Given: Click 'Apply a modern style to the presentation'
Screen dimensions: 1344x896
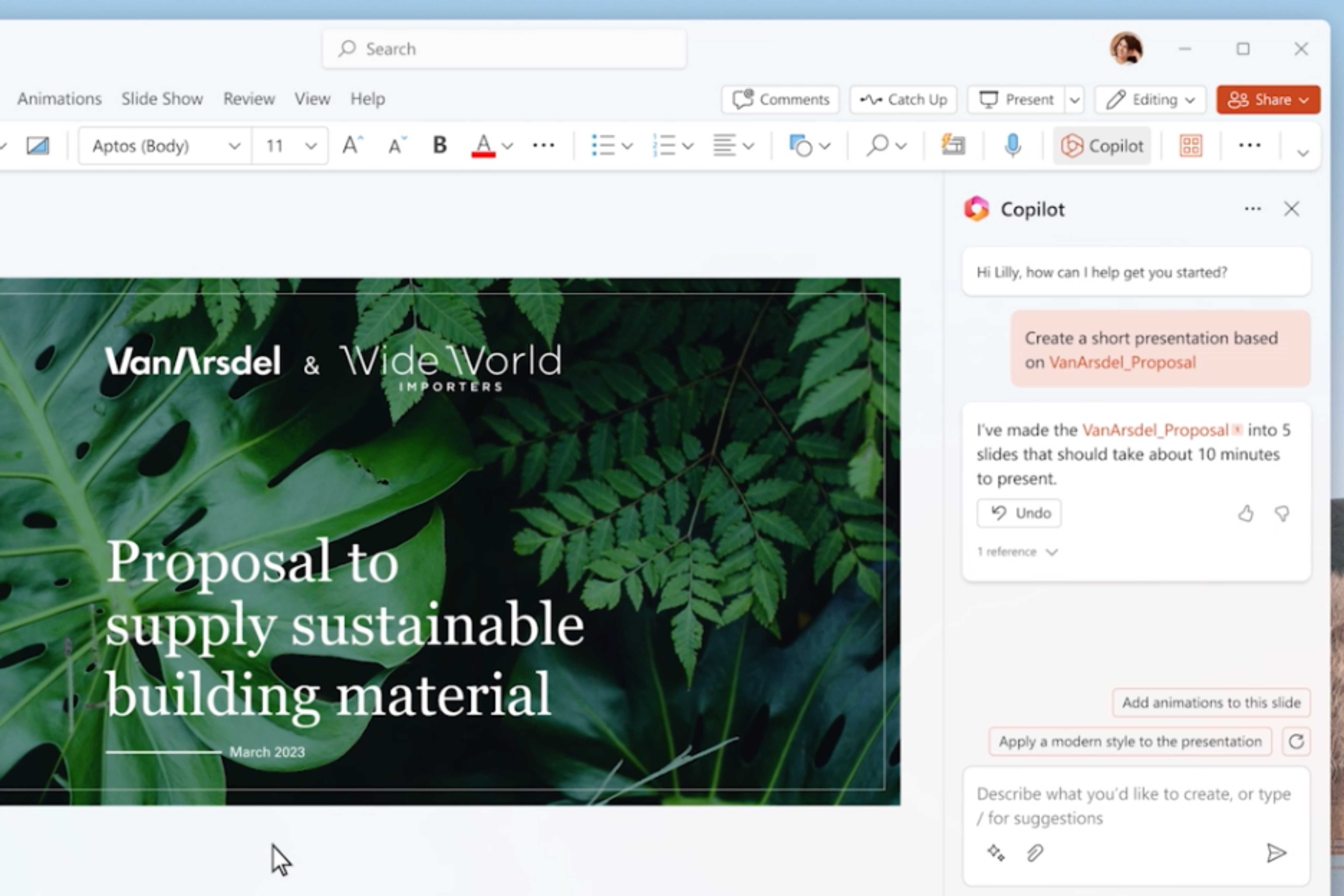Looking at the screenshot, I should 1130,742.
